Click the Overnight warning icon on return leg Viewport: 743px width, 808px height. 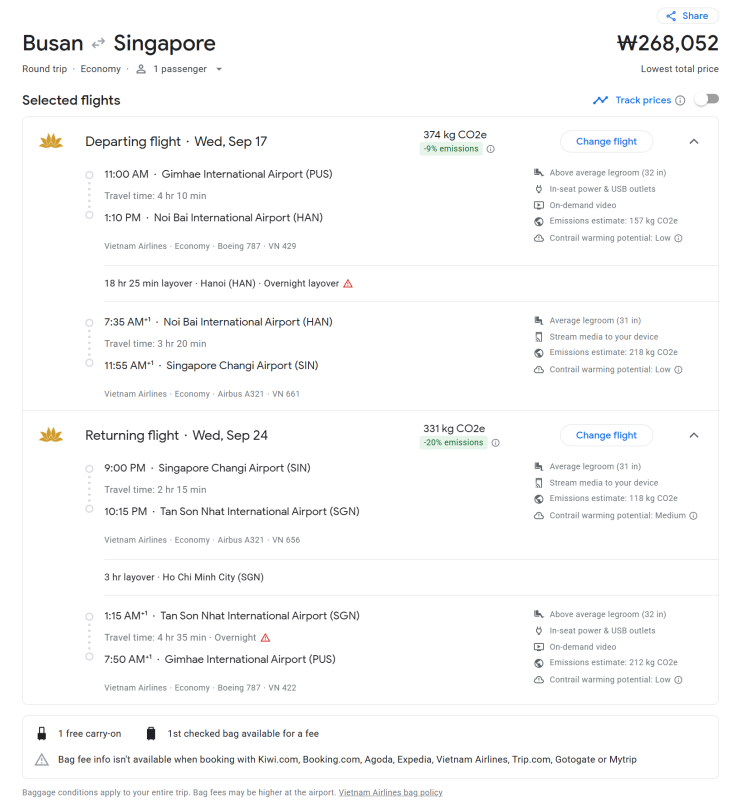coord(265,638)
